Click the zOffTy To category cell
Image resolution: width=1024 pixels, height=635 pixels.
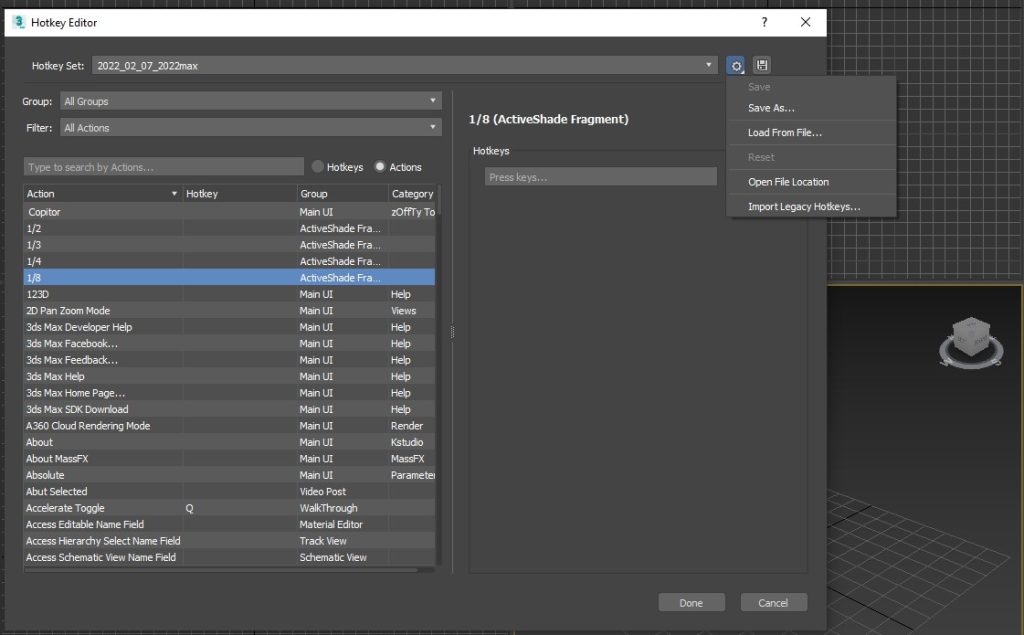412,212
